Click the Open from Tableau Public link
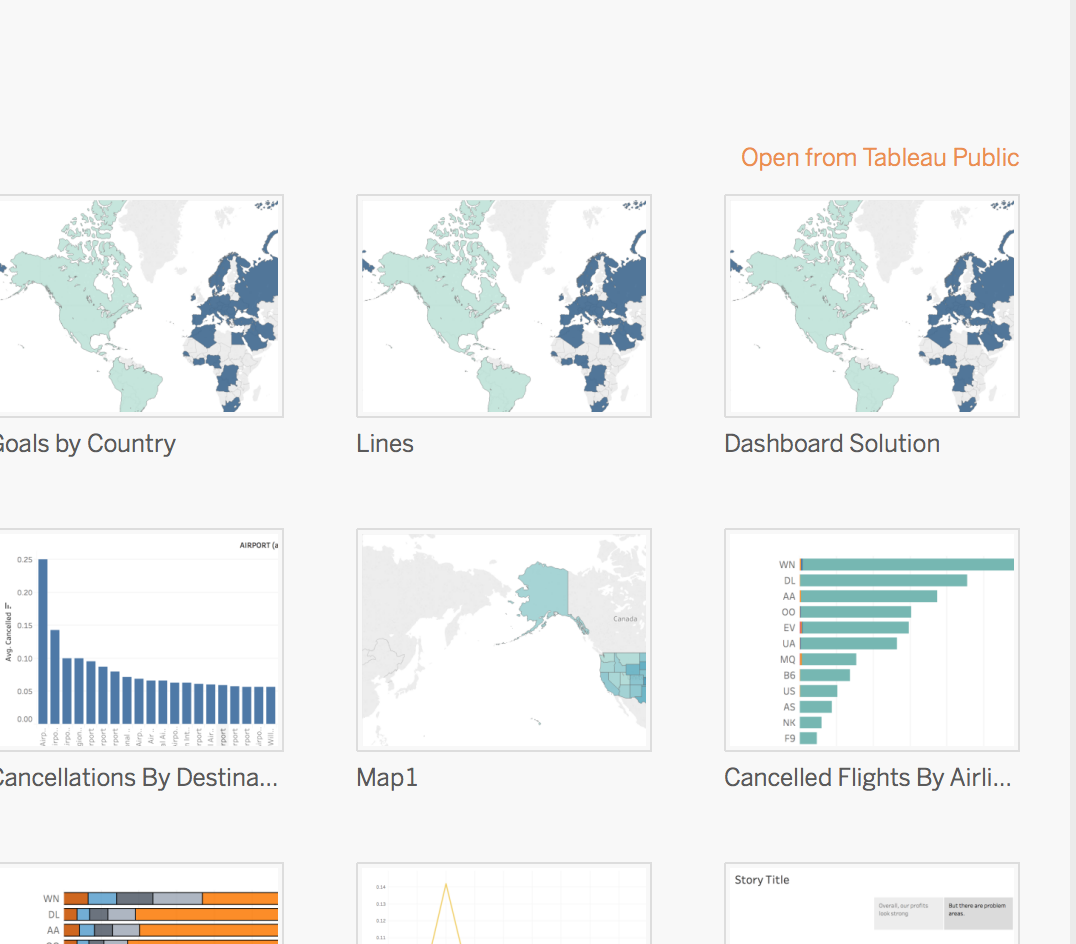Image resolution: width=1076 pixels, height=944 pixels. [879, 158]
